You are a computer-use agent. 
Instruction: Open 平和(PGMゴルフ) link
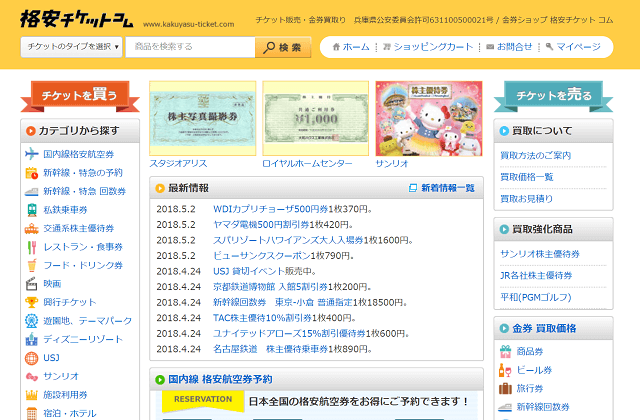(536, 298)
